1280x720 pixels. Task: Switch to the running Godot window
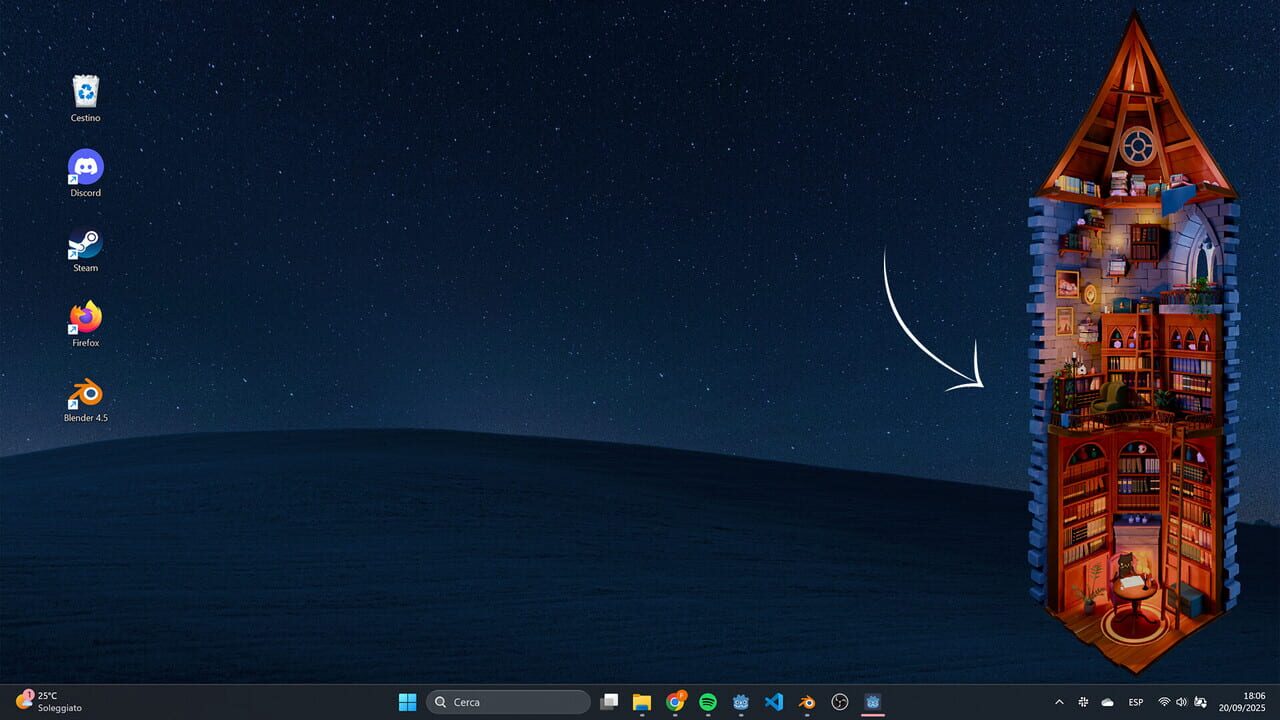(x=873, y=701)
